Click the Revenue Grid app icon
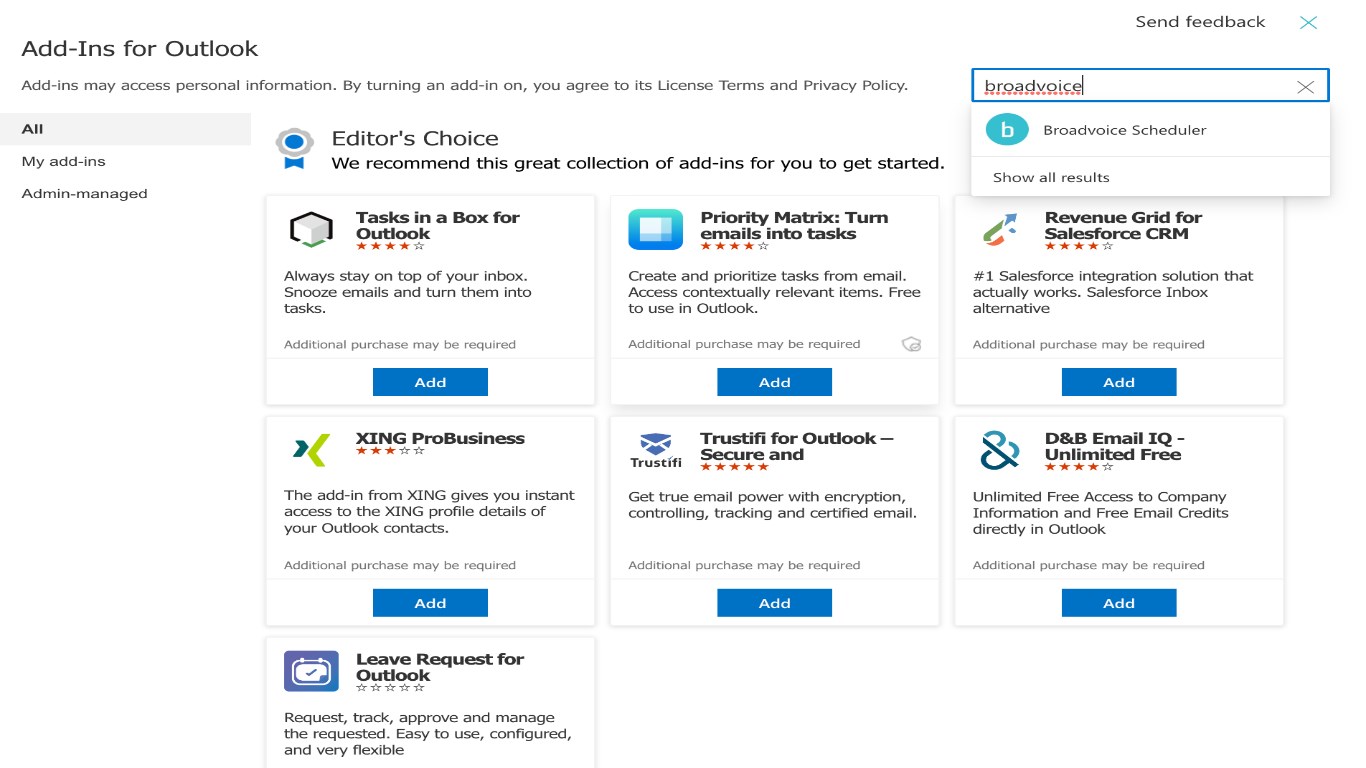The width and height of the screenshot is (1366, 768). (x=999, y=230)
